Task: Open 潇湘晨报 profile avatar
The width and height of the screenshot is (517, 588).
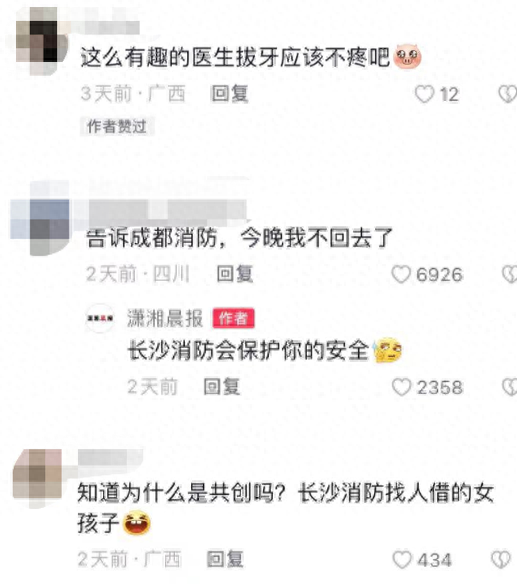Action: [x=100, y=318]
